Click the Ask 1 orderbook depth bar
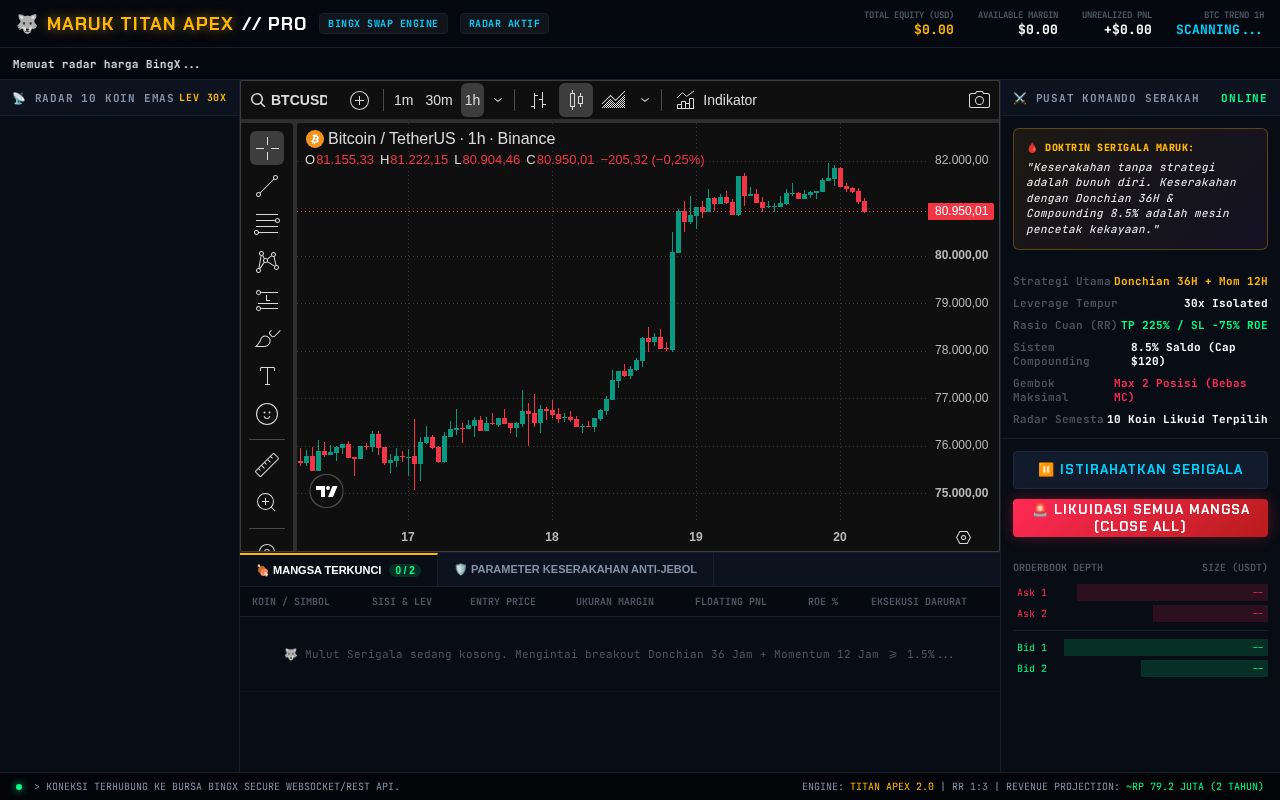 tap(1172, 593)
